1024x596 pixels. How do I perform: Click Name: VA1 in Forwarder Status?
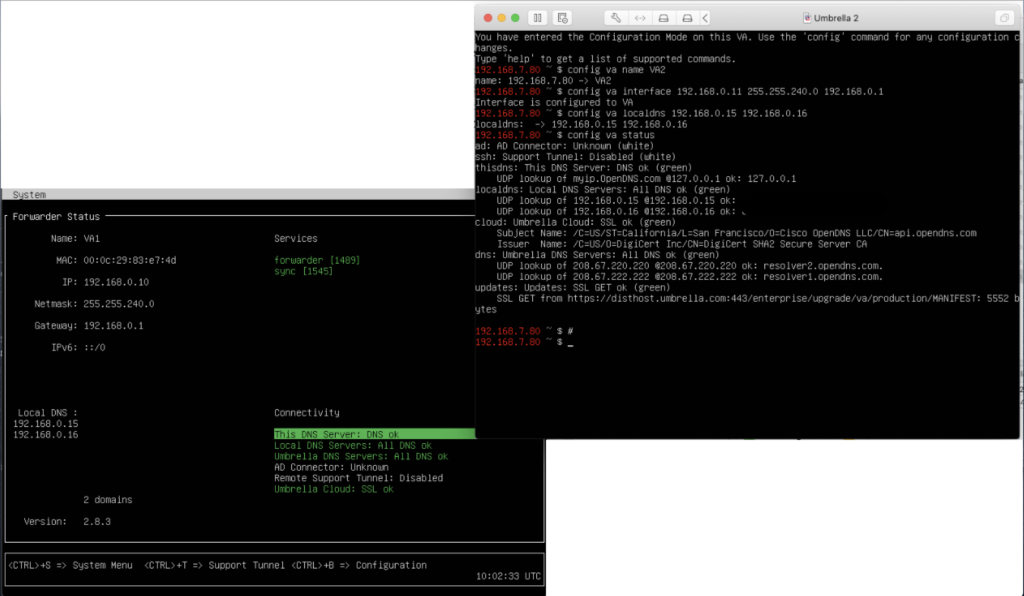(x=75, y=238)
